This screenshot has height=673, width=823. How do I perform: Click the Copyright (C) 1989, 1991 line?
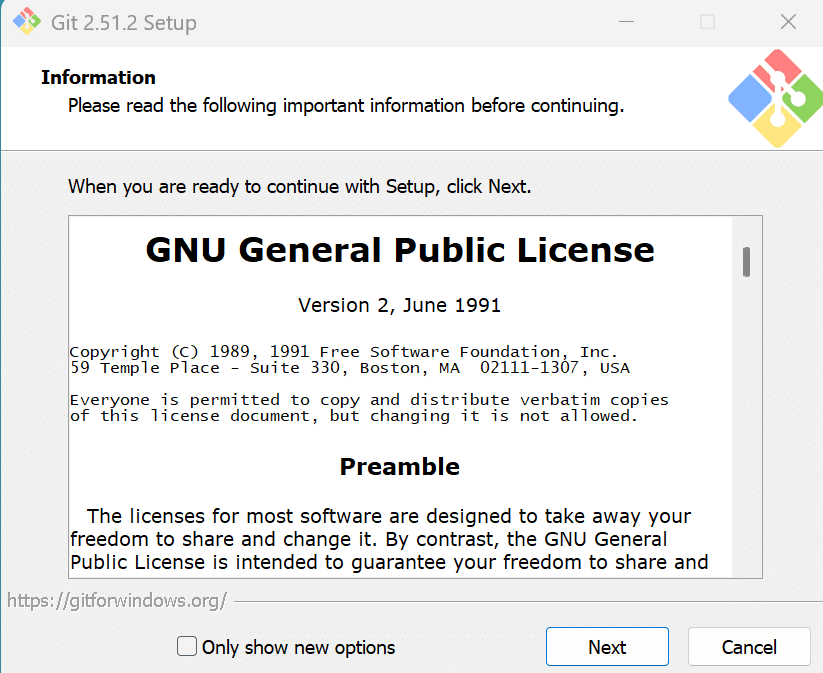pyautogui.click(x=343, y=351)
